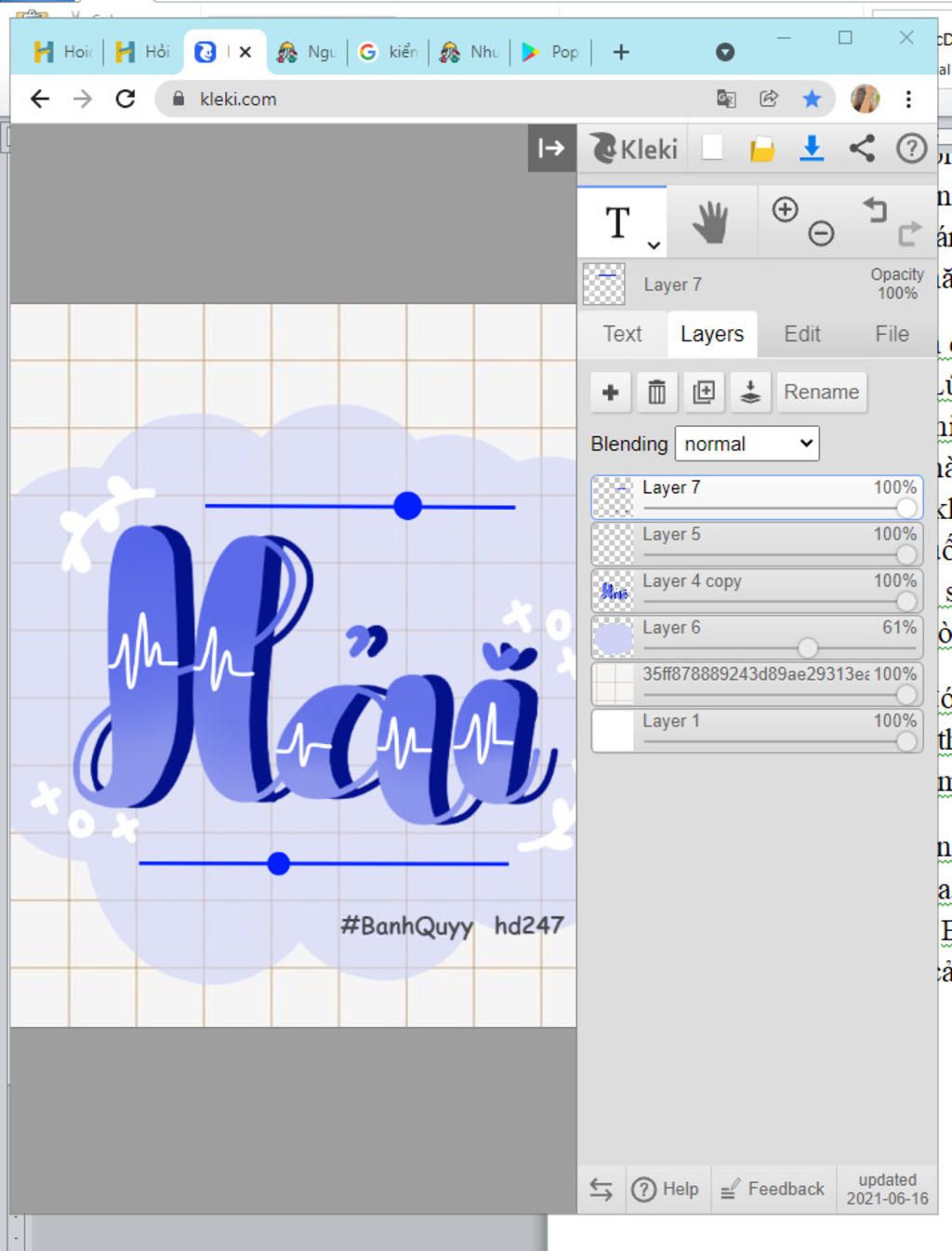Click Layer 1 opacity slider handle

[x=906, y=741]
